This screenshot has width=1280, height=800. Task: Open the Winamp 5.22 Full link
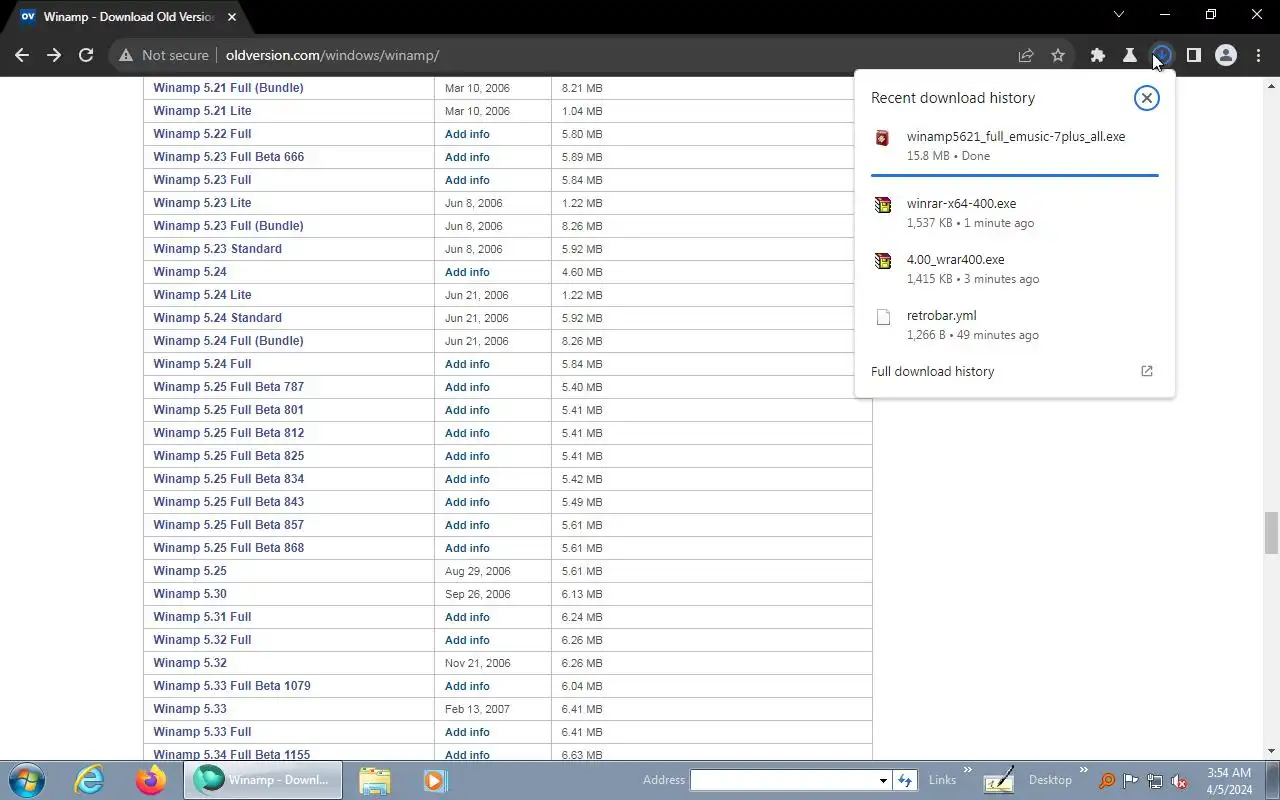[202, 134]
